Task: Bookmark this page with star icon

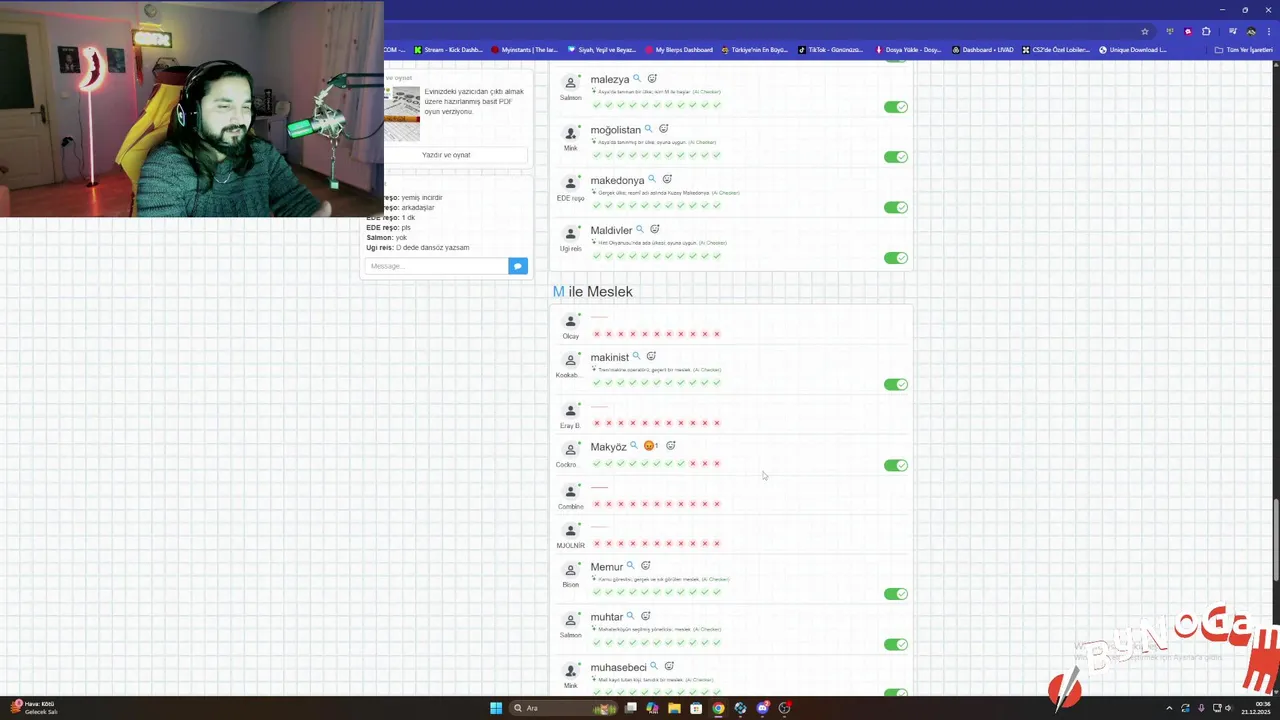Action: [1145, 31]
